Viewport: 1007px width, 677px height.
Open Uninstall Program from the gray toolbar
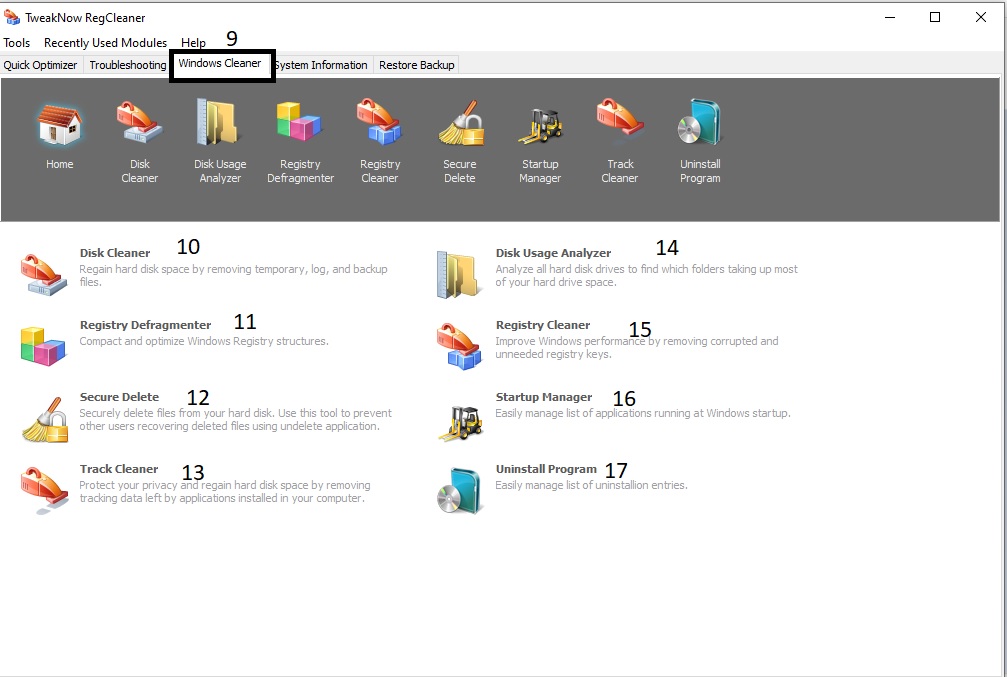pos(700,121)
